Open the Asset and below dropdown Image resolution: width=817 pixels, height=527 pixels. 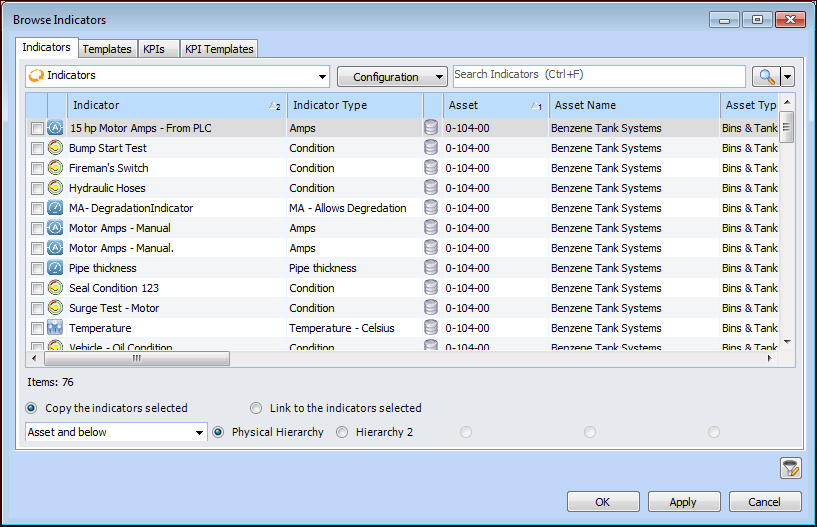point(199,432)
